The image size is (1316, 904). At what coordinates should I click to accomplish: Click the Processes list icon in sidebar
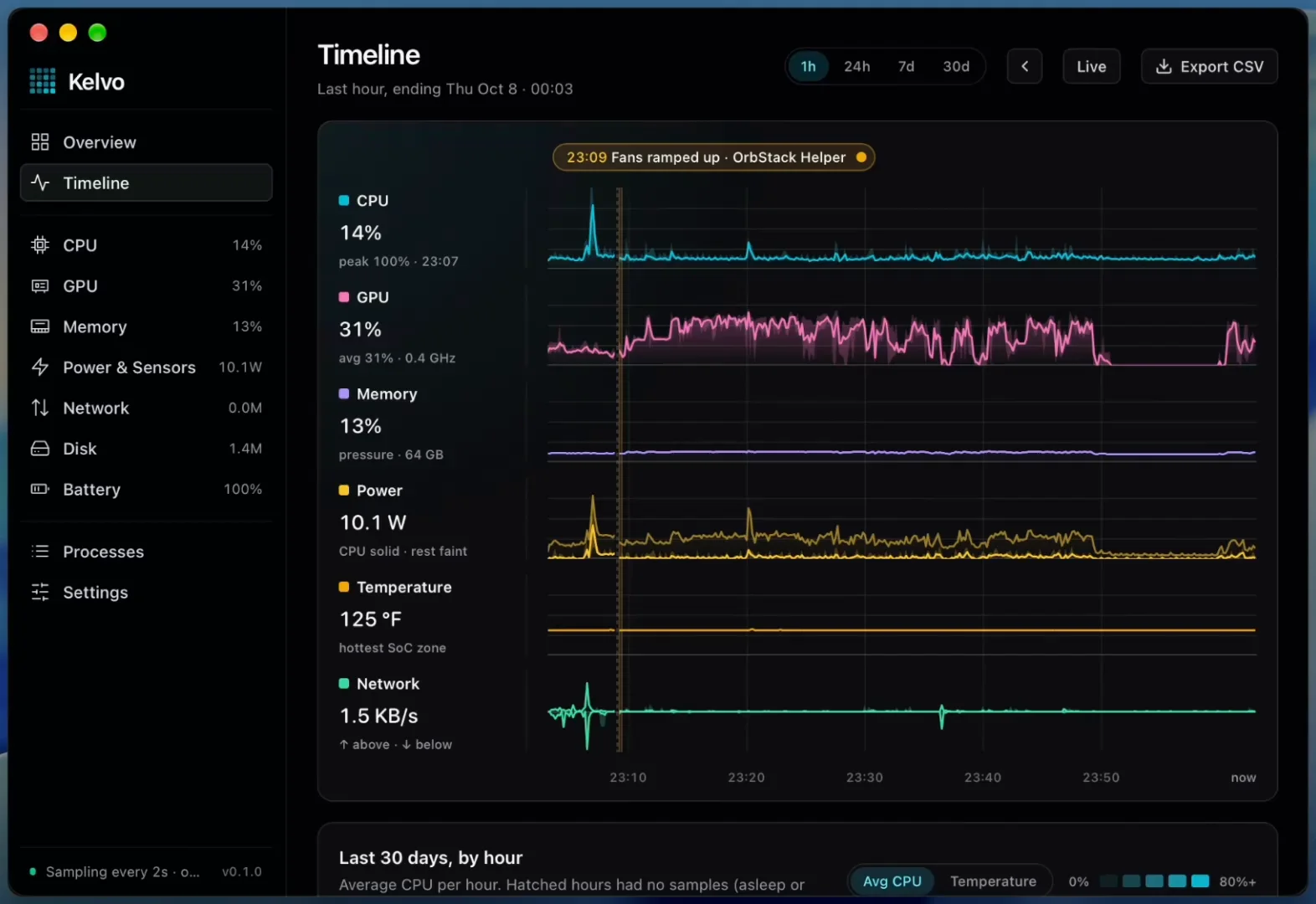(x=40, y=552)
